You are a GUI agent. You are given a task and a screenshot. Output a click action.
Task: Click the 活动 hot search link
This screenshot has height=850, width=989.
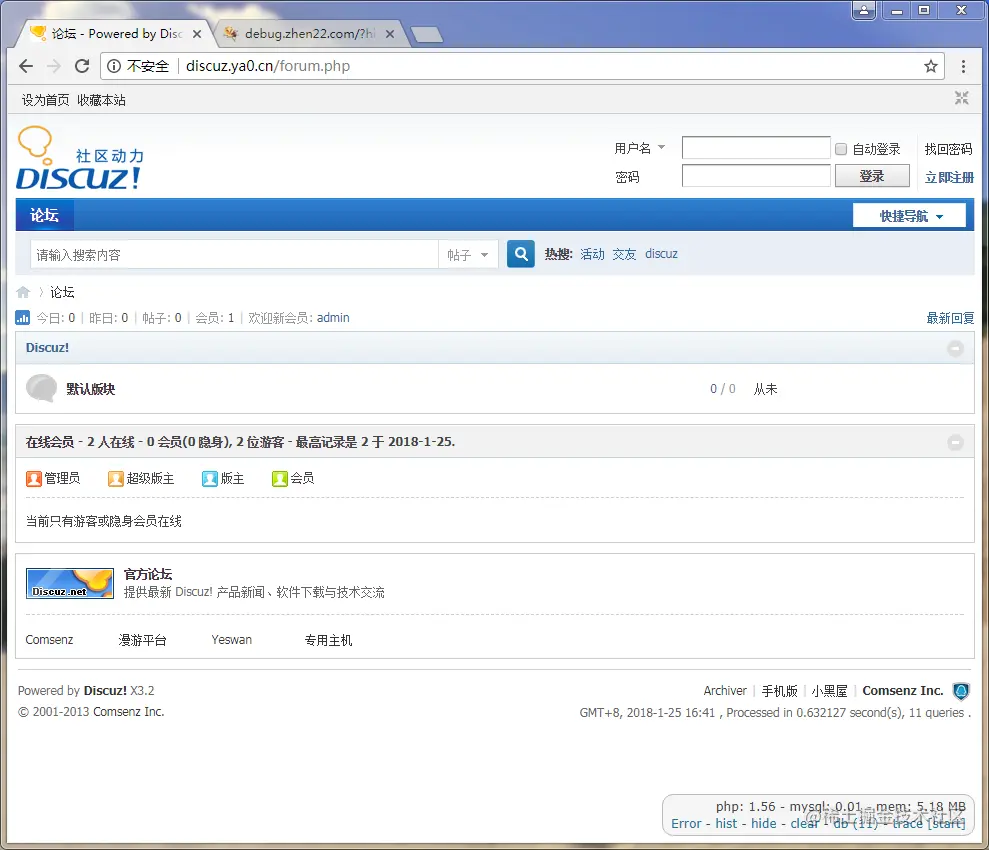point(592,254)
